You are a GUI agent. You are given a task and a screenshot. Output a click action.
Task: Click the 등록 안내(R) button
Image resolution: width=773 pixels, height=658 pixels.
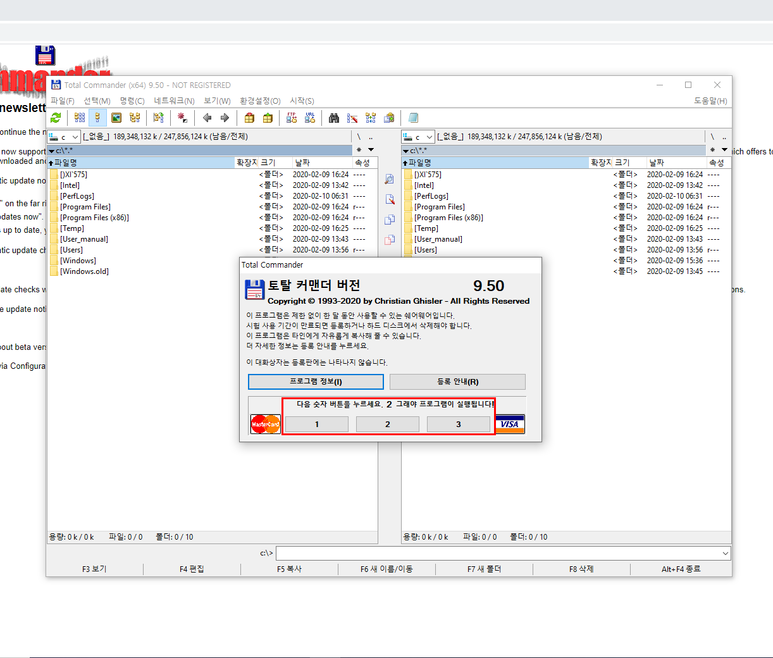[457, 381]
